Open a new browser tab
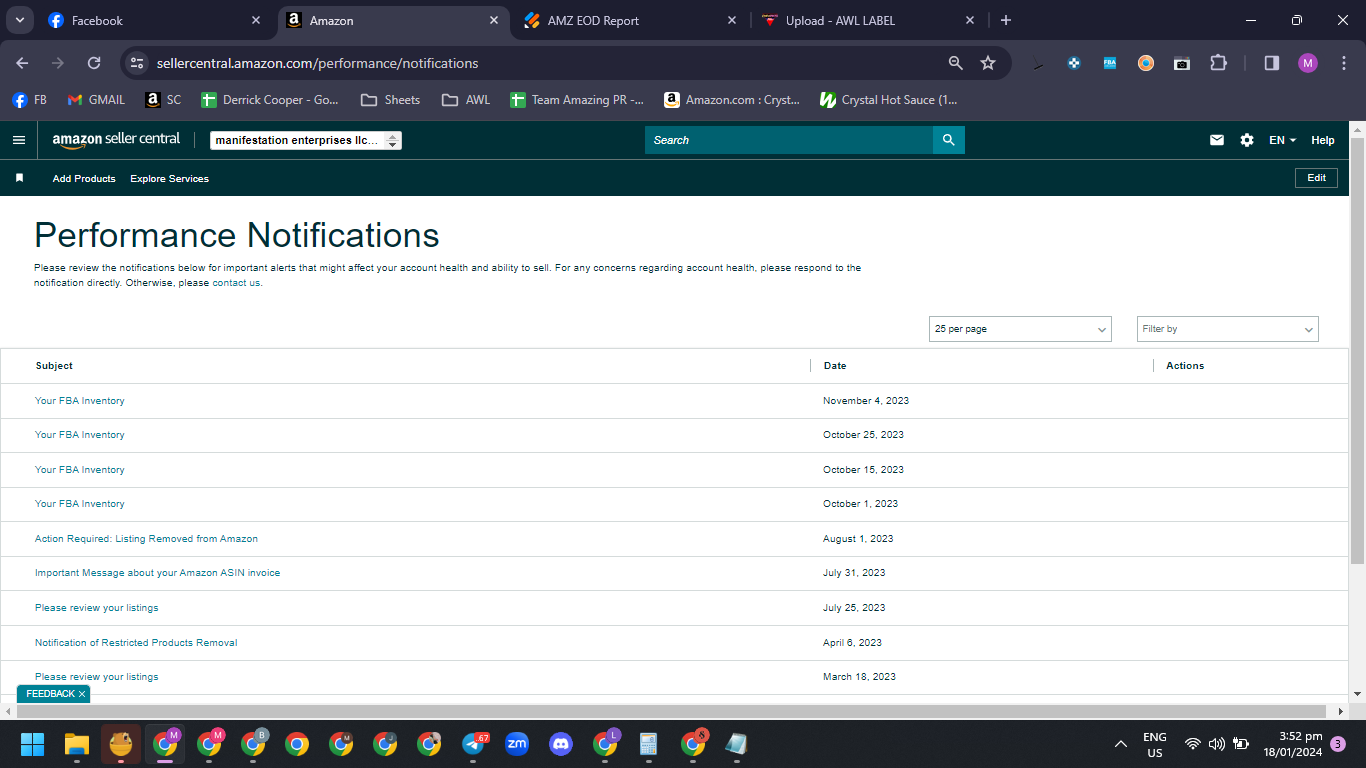The width and height of the screenshot is (1366, 768). click(x=1006, y=20)
